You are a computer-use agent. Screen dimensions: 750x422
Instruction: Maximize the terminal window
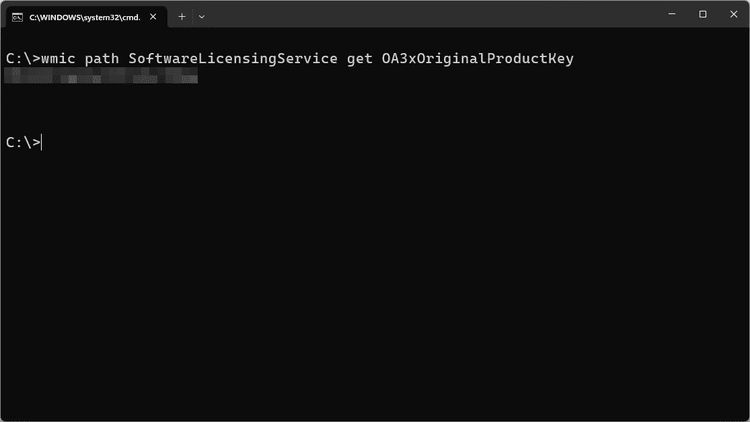tap(703, 14)
